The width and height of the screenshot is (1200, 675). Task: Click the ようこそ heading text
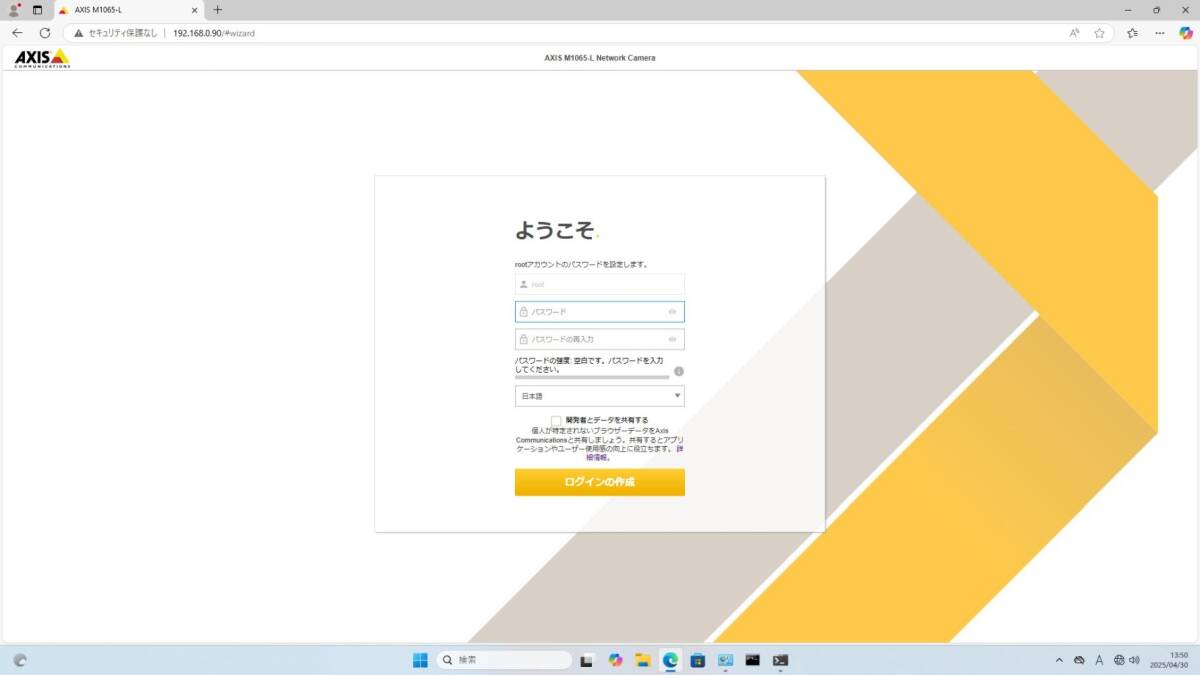(555, 231)
